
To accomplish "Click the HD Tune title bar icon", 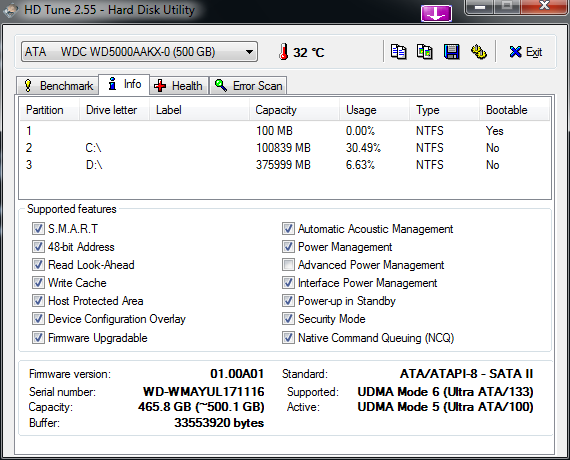I will click(x=11, y=10).
